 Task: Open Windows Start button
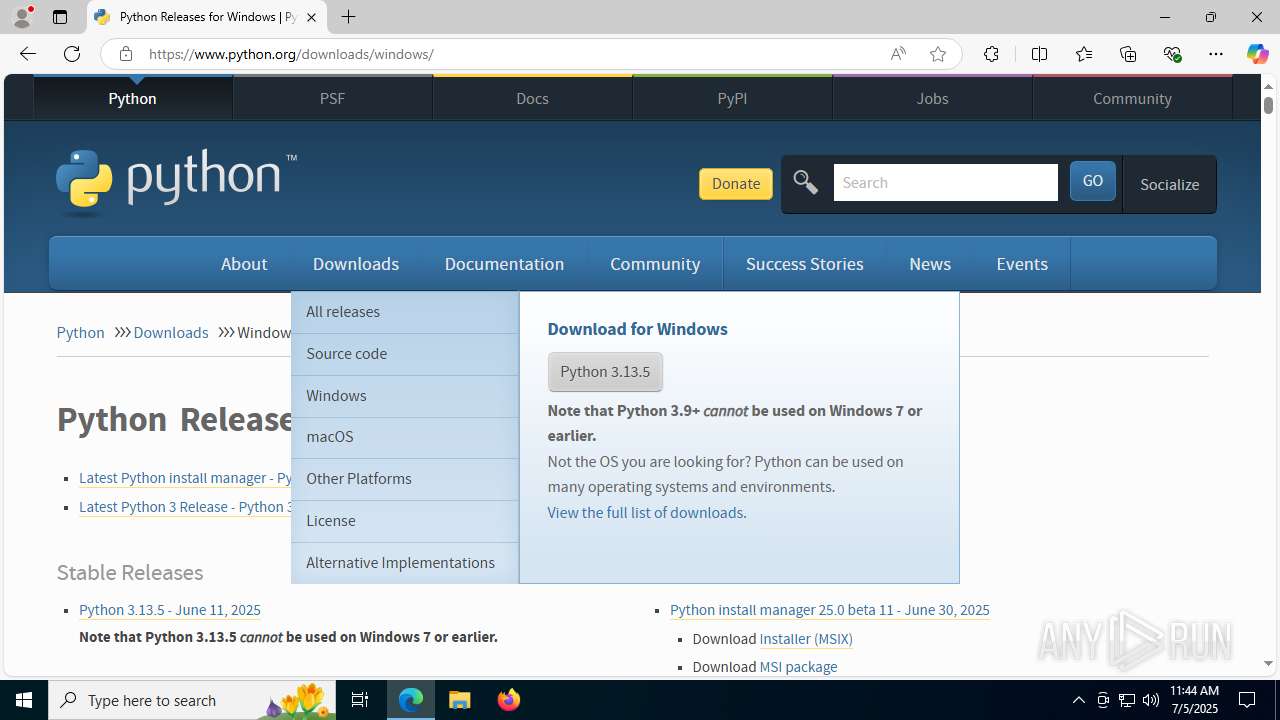tap(24, 700)
